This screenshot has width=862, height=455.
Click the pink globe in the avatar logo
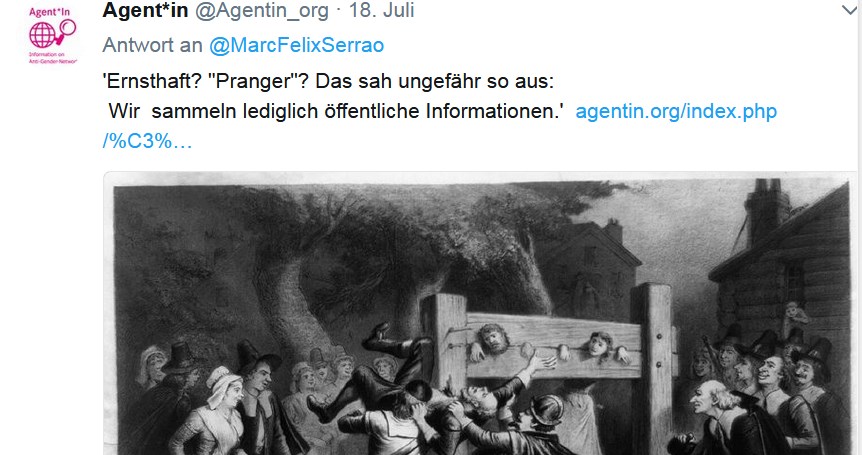[x=42, y=36]
